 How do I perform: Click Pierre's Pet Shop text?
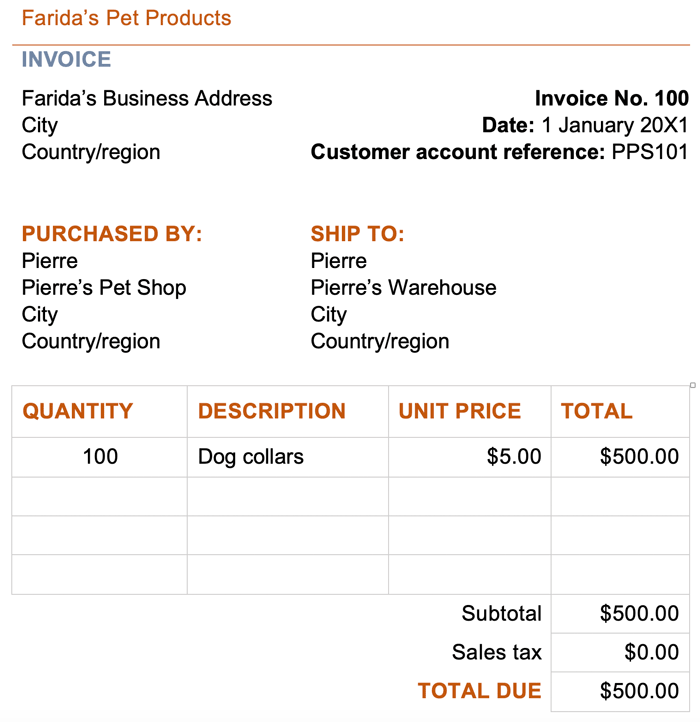pos(104,288)
